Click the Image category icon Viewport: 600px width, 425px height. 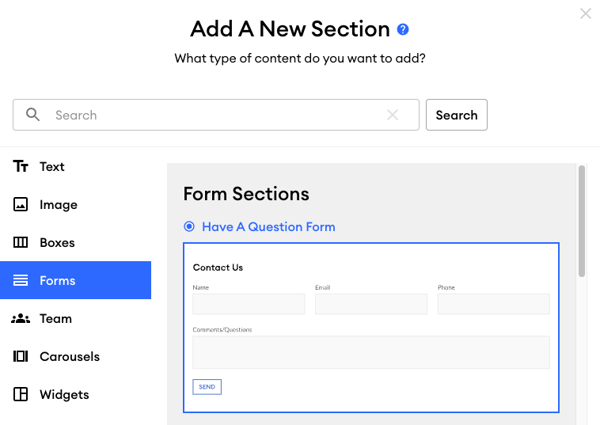click(20, 204)
